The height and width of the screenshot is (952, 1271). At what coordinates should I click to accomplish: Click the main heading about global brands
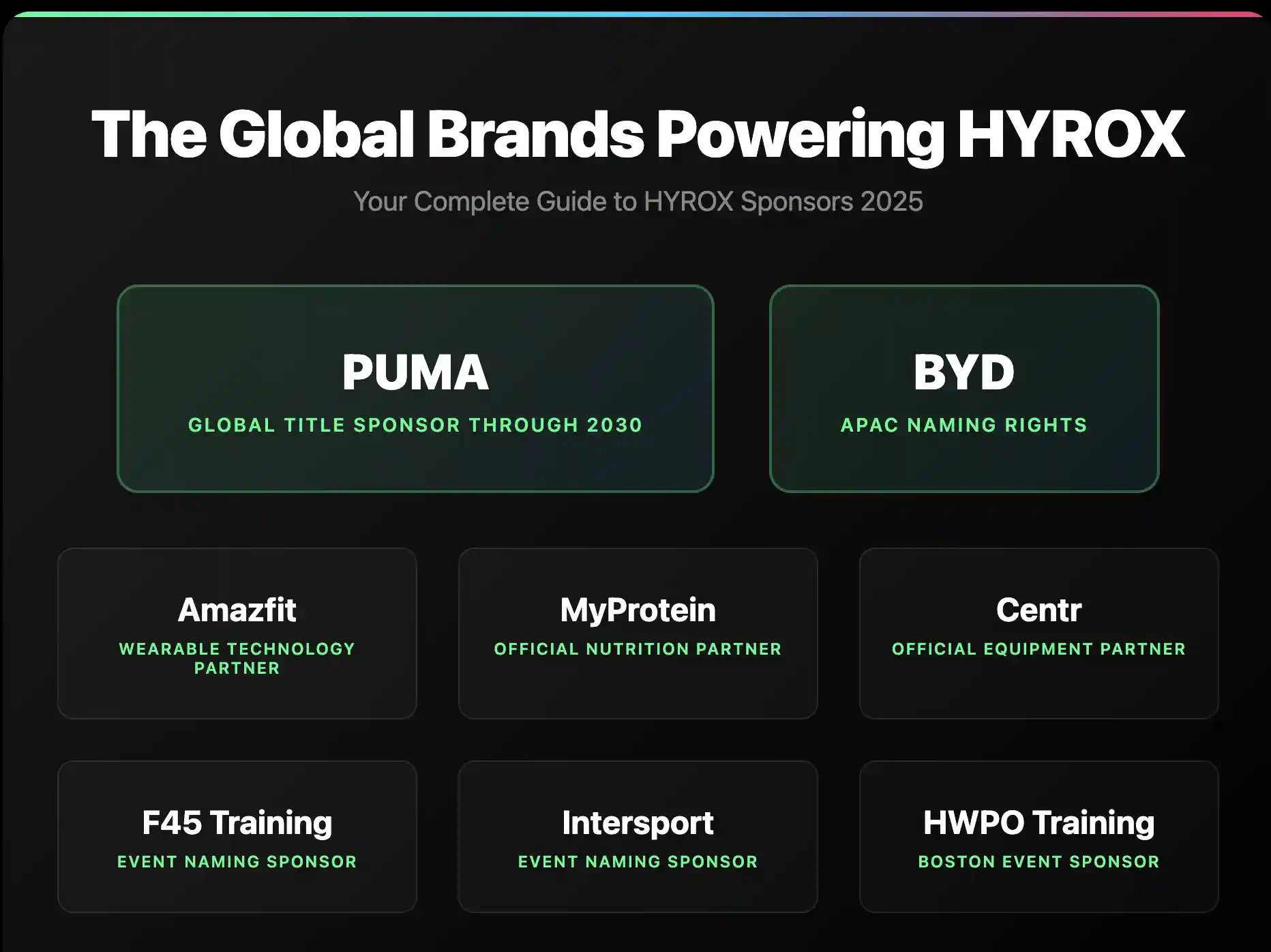point(635,135)
